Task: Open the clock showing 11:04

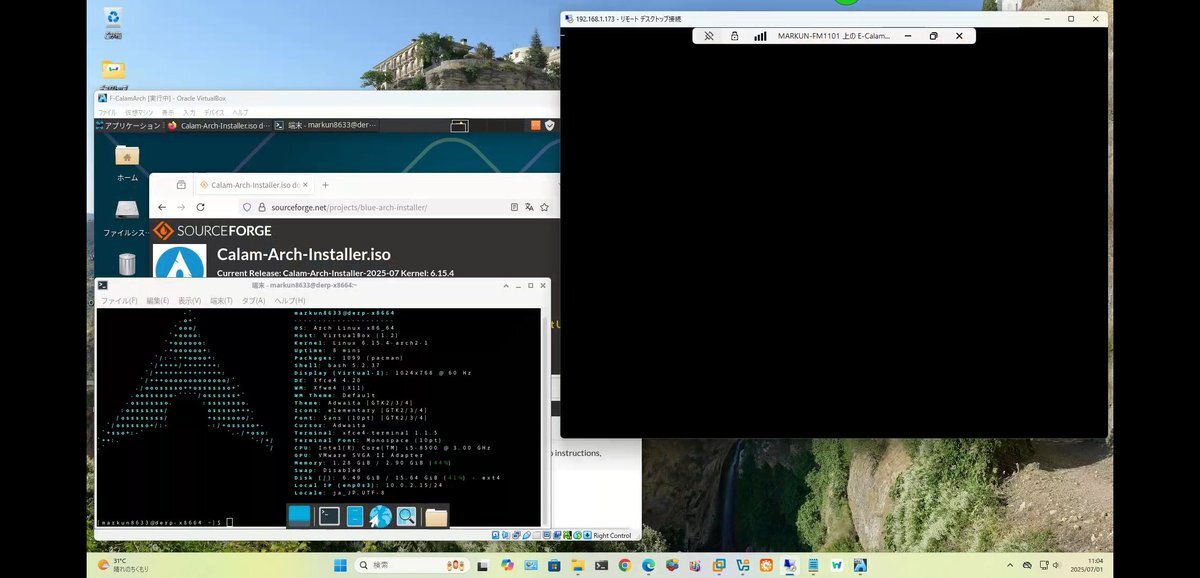Action: tap(1085, 565)
